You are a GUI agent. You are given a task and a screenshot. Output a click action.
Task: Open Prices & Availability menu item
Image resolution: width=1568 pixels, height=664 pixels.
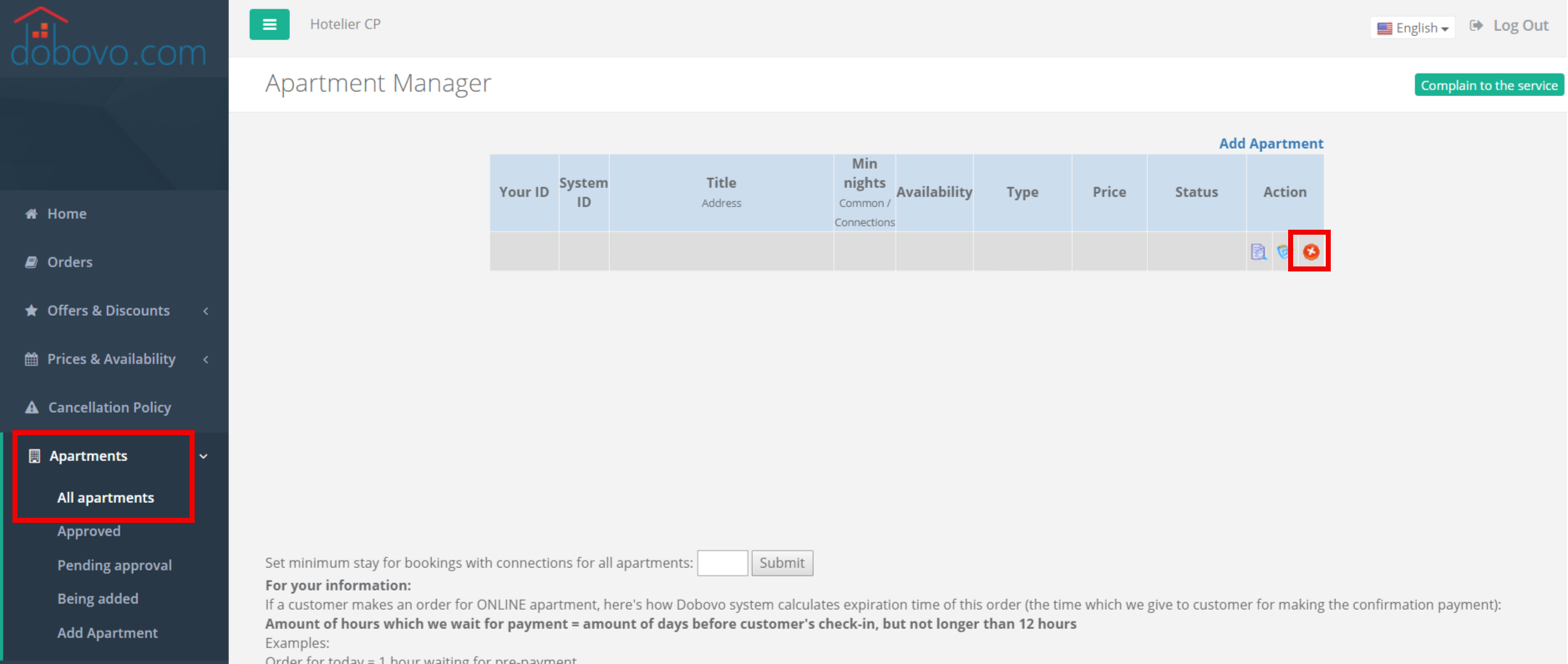tap(111, 359)
